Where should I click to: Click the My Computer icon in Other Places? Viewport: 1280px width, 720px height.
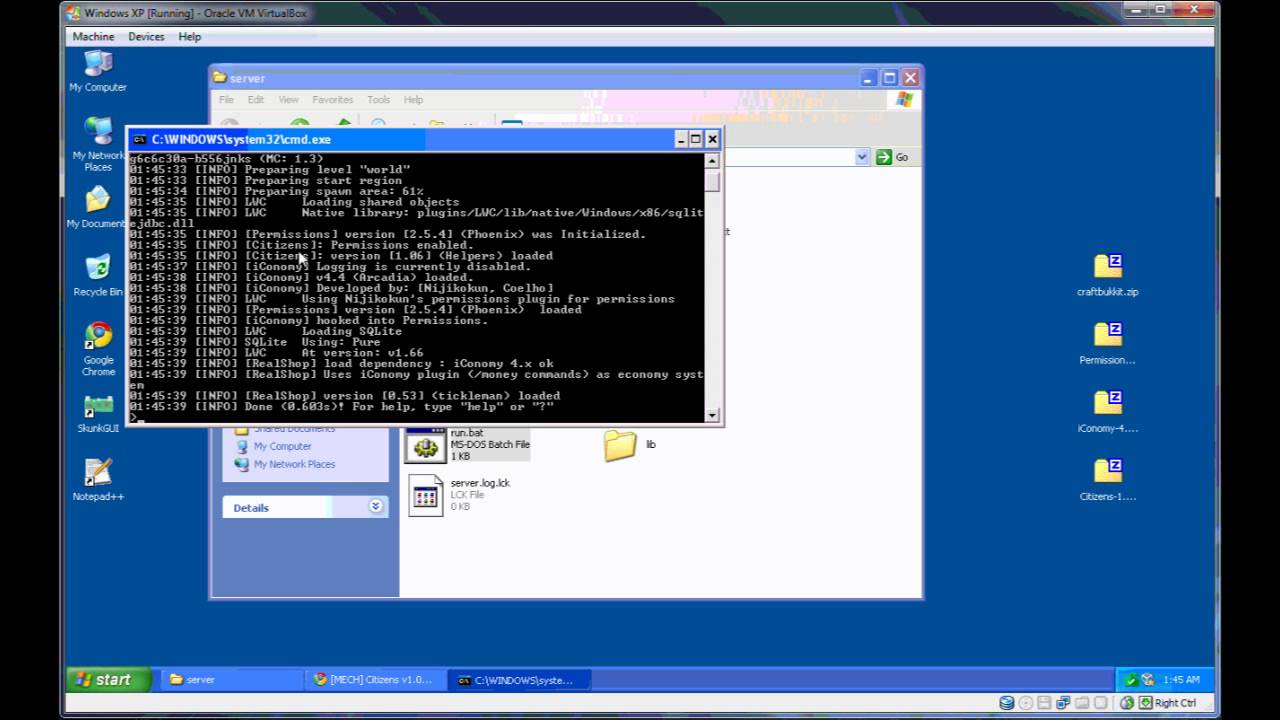coord(241,446)
